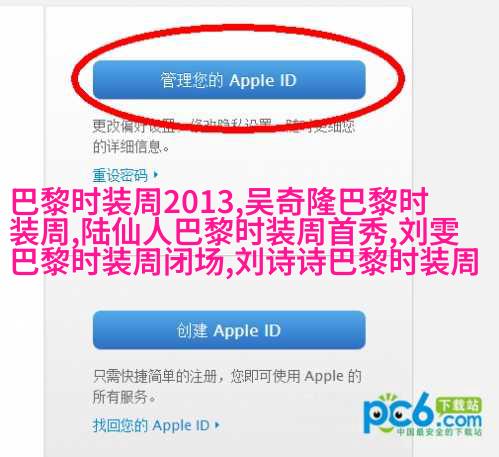Click the pink text 陆仙人巴黎时装周首秀

[x=234, y=232]
